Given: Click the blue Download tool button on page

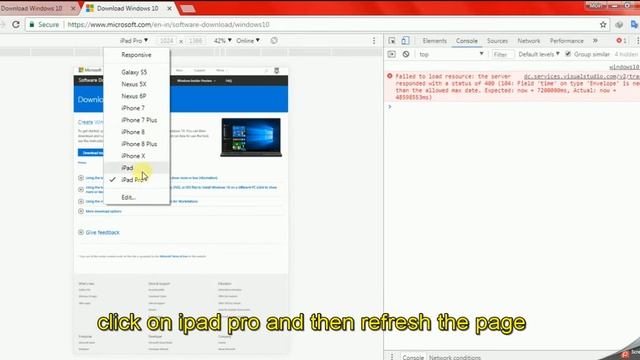Looking at the screenshot, I should point(91,153).
